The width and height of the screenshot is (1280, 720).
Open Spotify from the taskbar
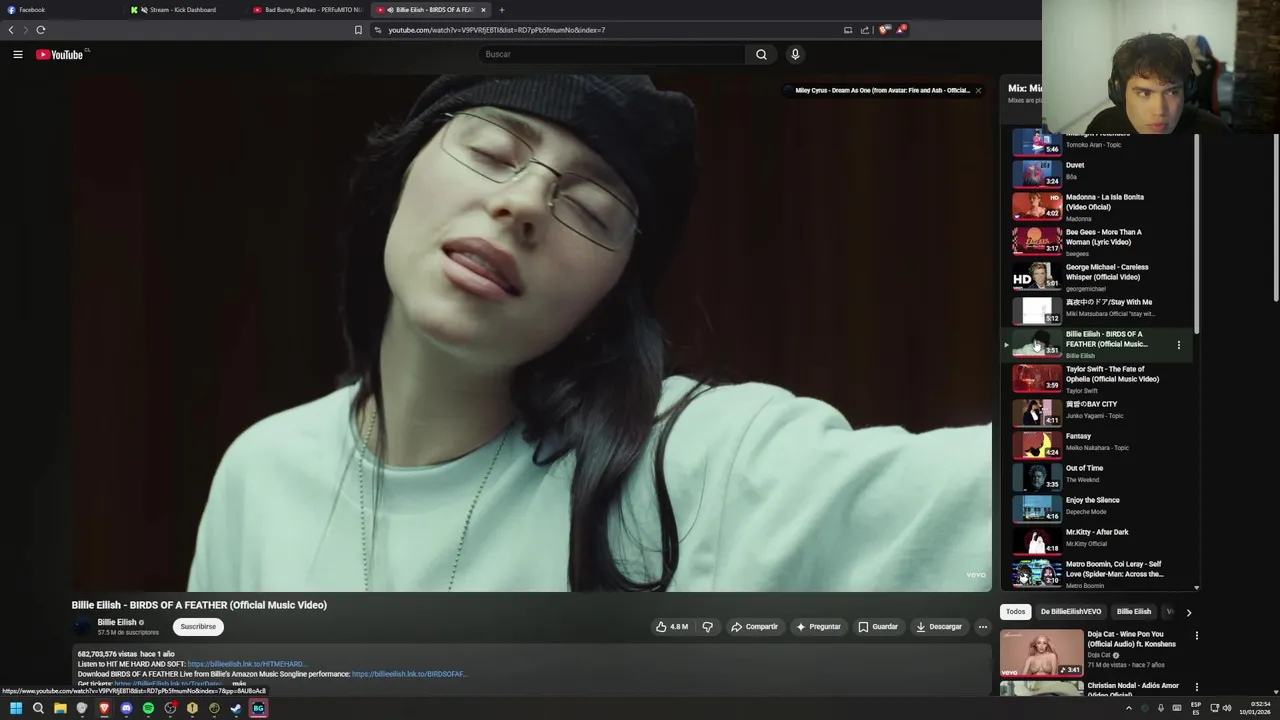tap(148, 708)
